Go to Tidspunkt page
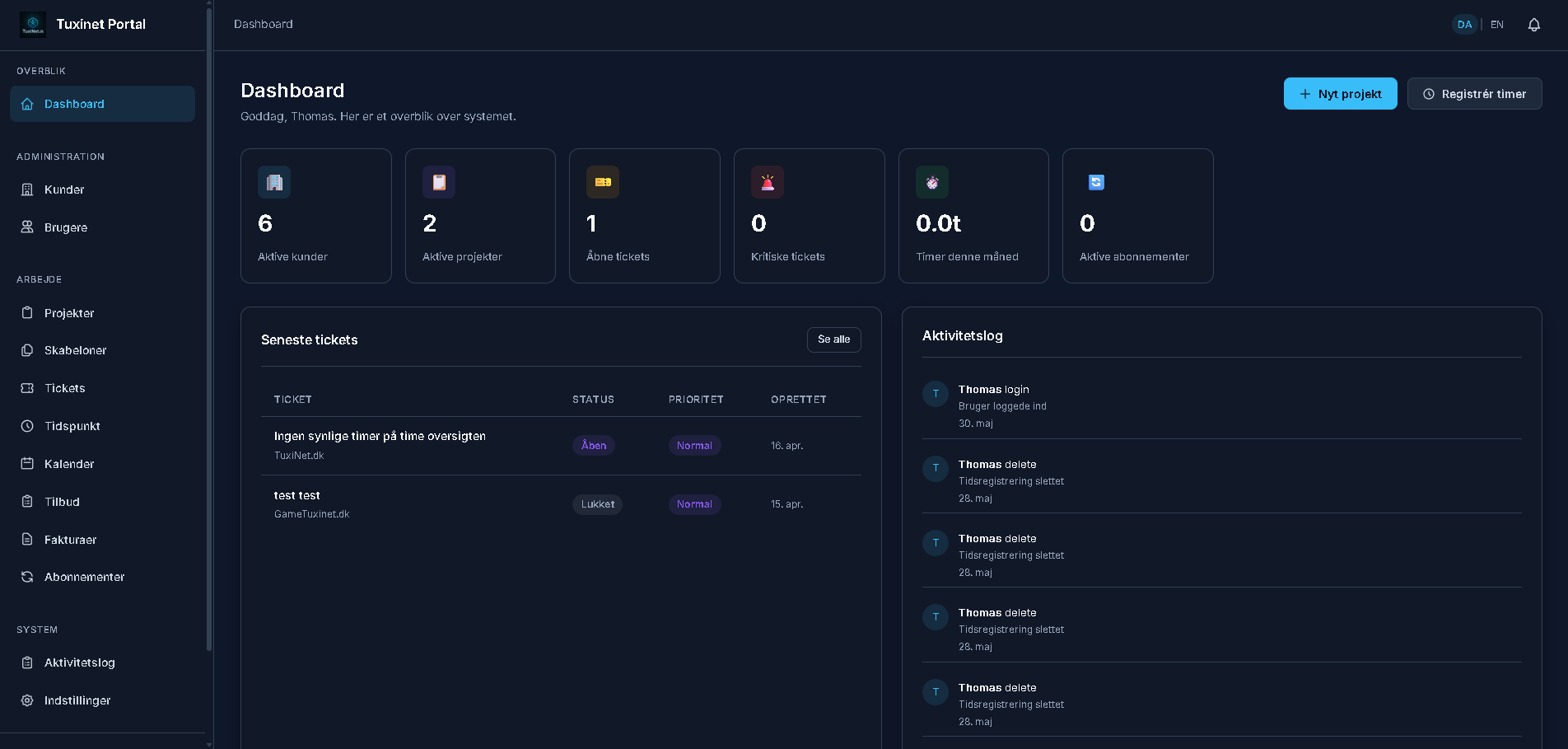1568x749 pixels. (x=102, y=426)
